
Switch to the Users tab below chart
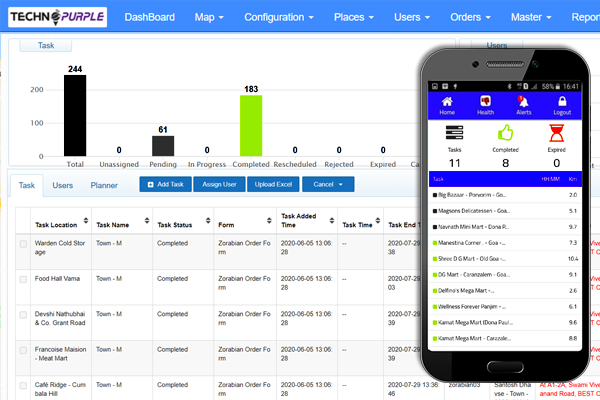(x=62, y=185)
